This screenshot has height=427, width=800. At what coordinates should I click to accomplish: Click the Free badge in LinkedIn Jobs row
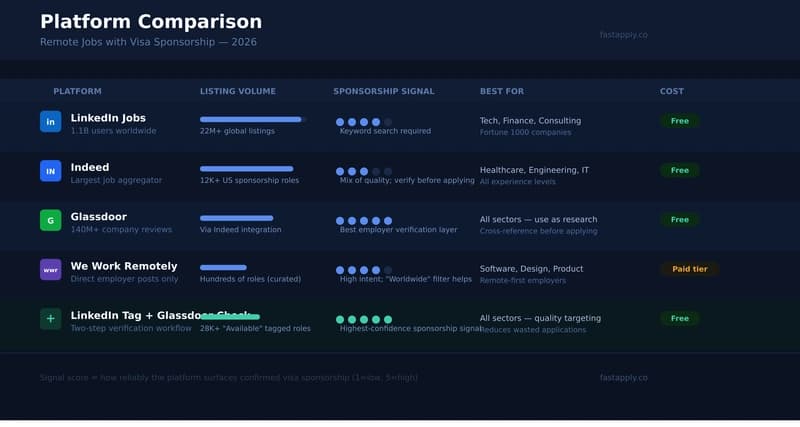click(679, 121)
